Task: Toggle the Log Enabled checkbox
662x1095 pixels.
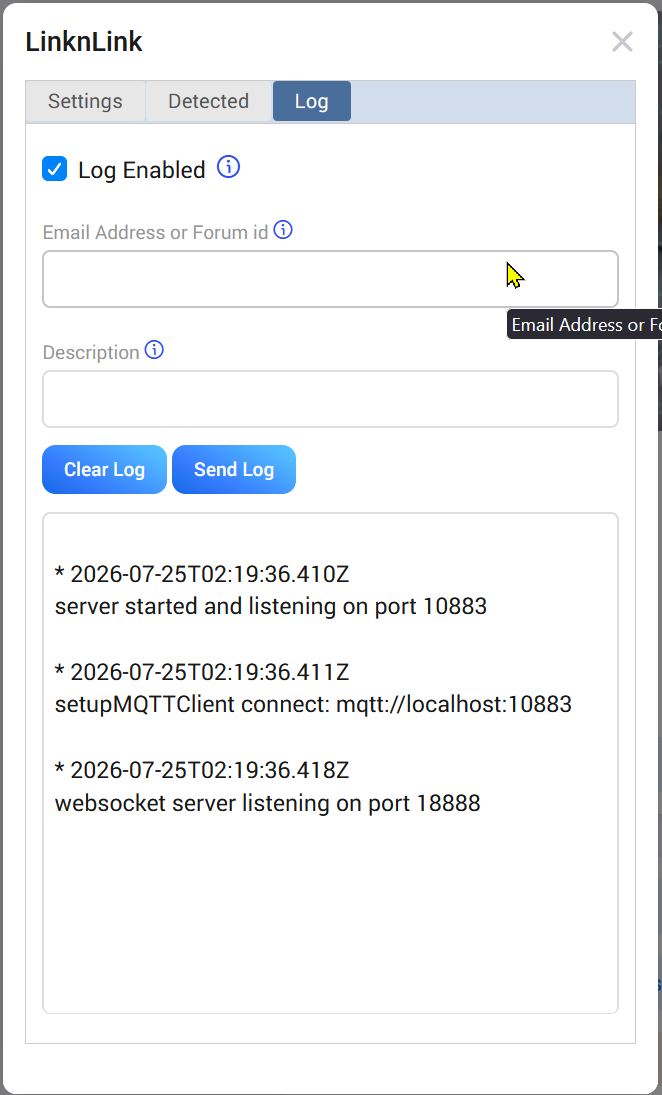Action: click(x=54, y=169)
